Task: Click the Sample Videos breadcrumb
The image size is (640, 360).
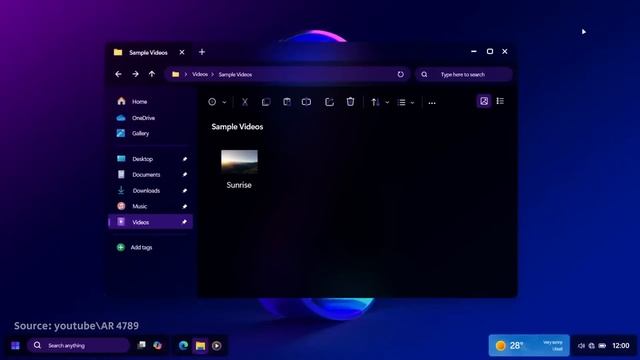Action: [235, 75]
